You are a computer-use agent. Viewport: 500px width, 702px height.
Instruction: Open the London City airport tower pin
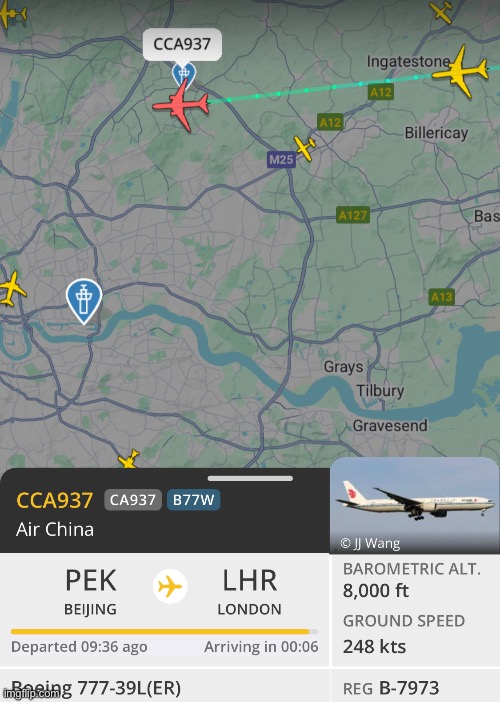pos(84,301)
